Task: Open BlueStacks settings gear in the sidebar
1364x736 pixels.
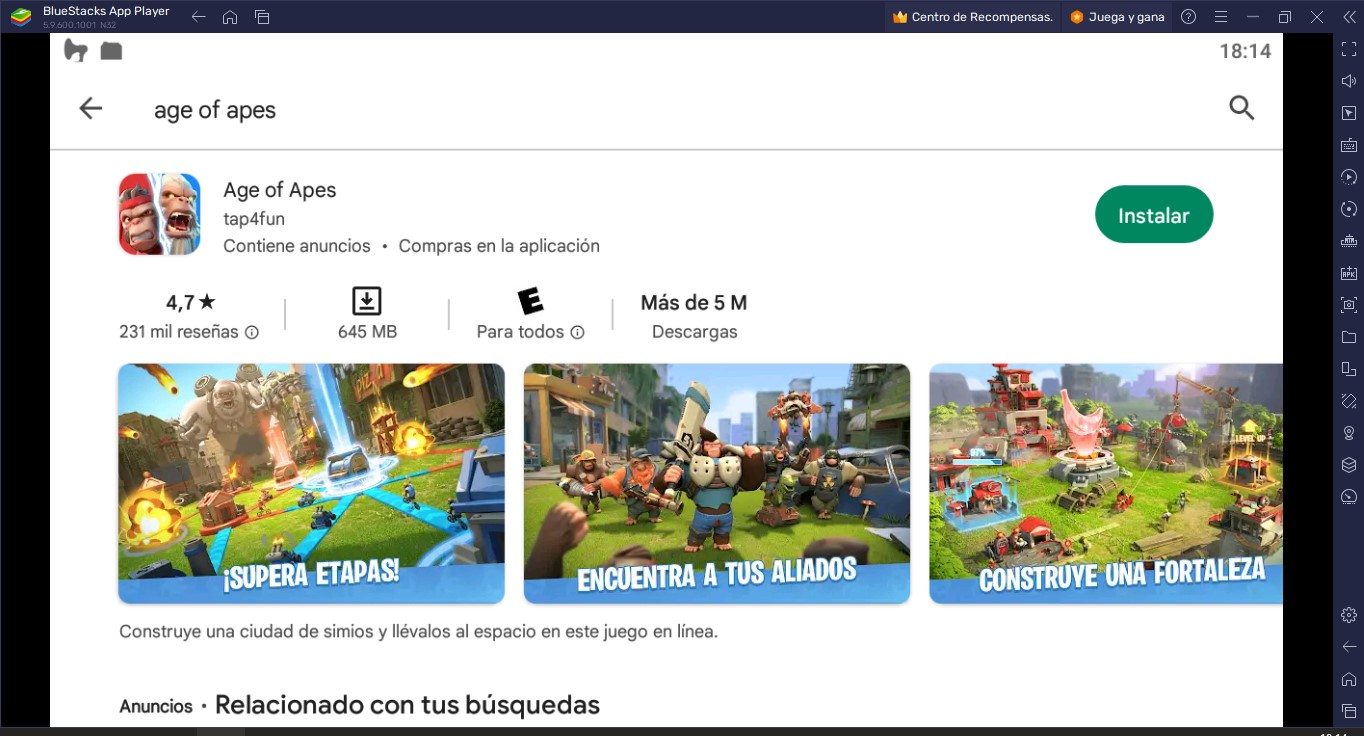Action: click(1349, 614)
